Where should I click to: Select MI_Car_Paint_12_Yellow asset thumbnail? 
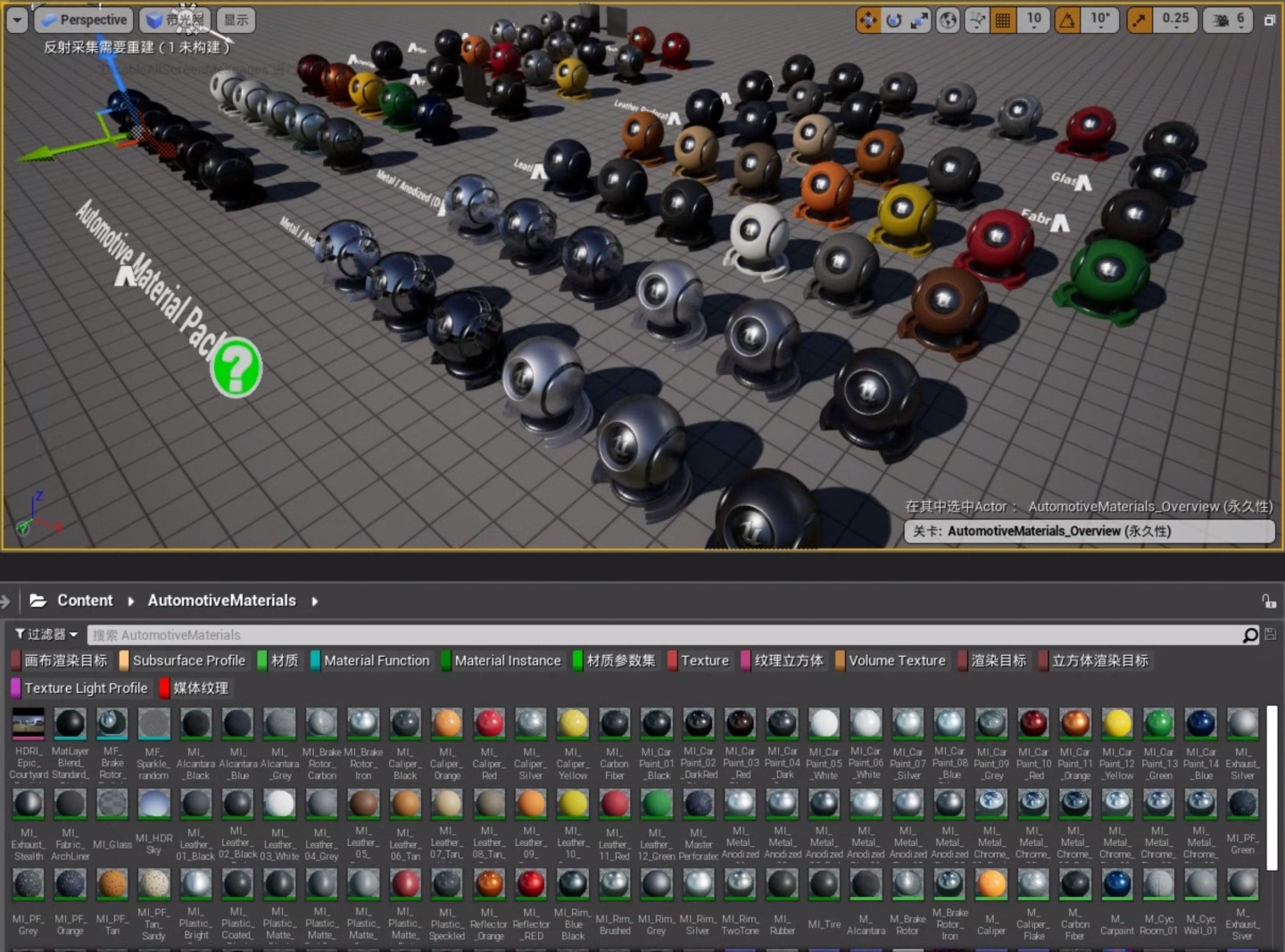(1116, 724)
